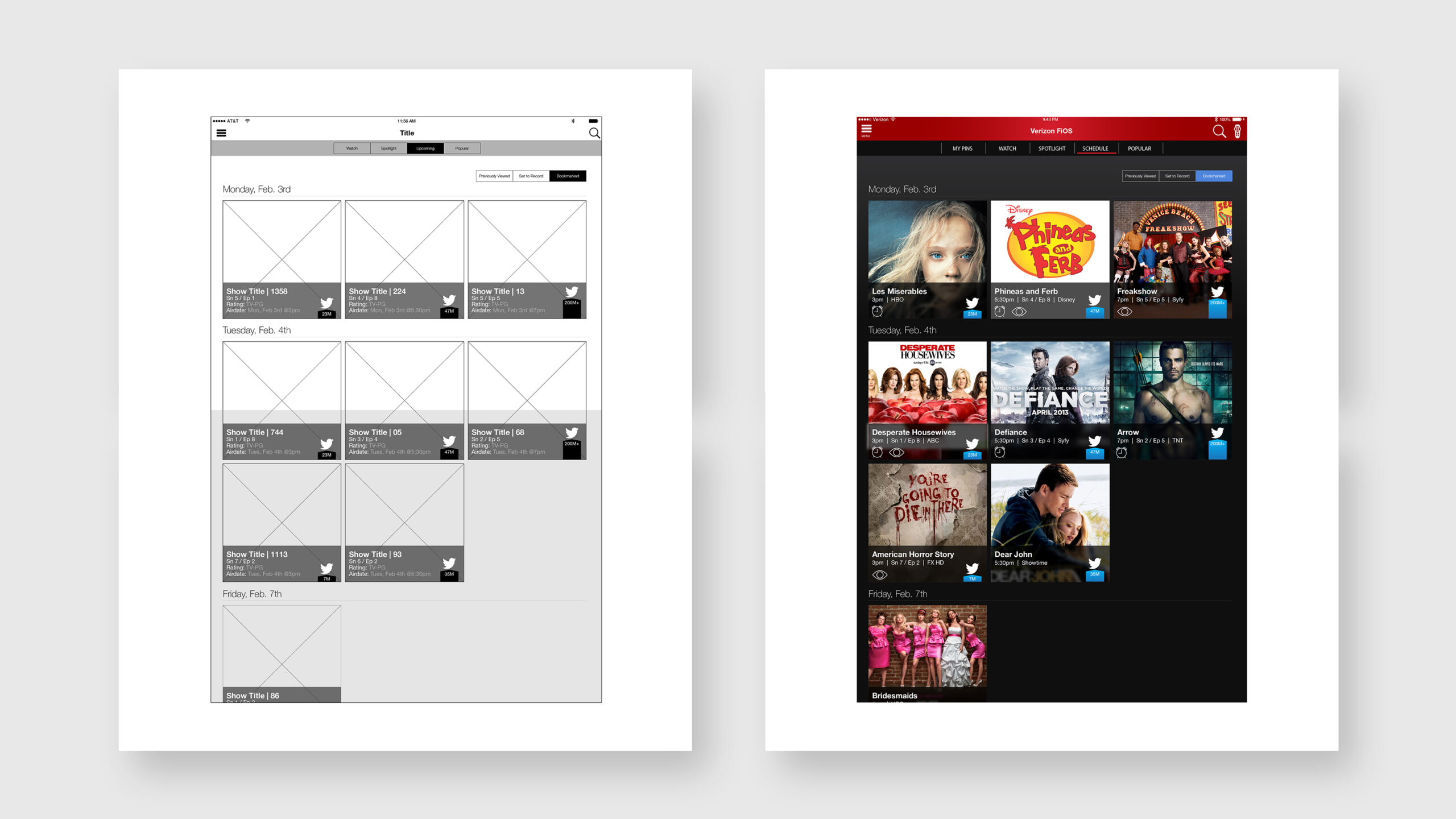The width and height of the screenshot is (1456, 819).
Task: Click the 'American Horror Story' title text
Action: pyautogui.click(x=913, y=555)
